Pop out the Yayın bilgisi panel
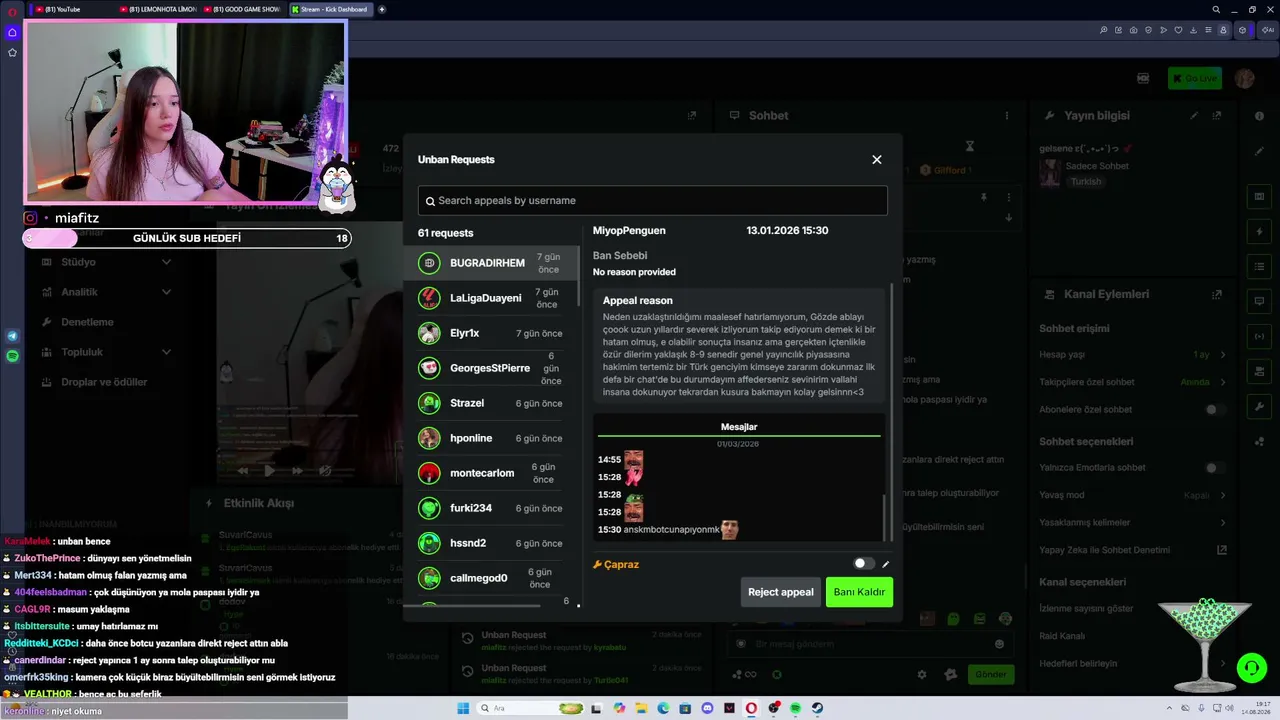 (1217, 116)
